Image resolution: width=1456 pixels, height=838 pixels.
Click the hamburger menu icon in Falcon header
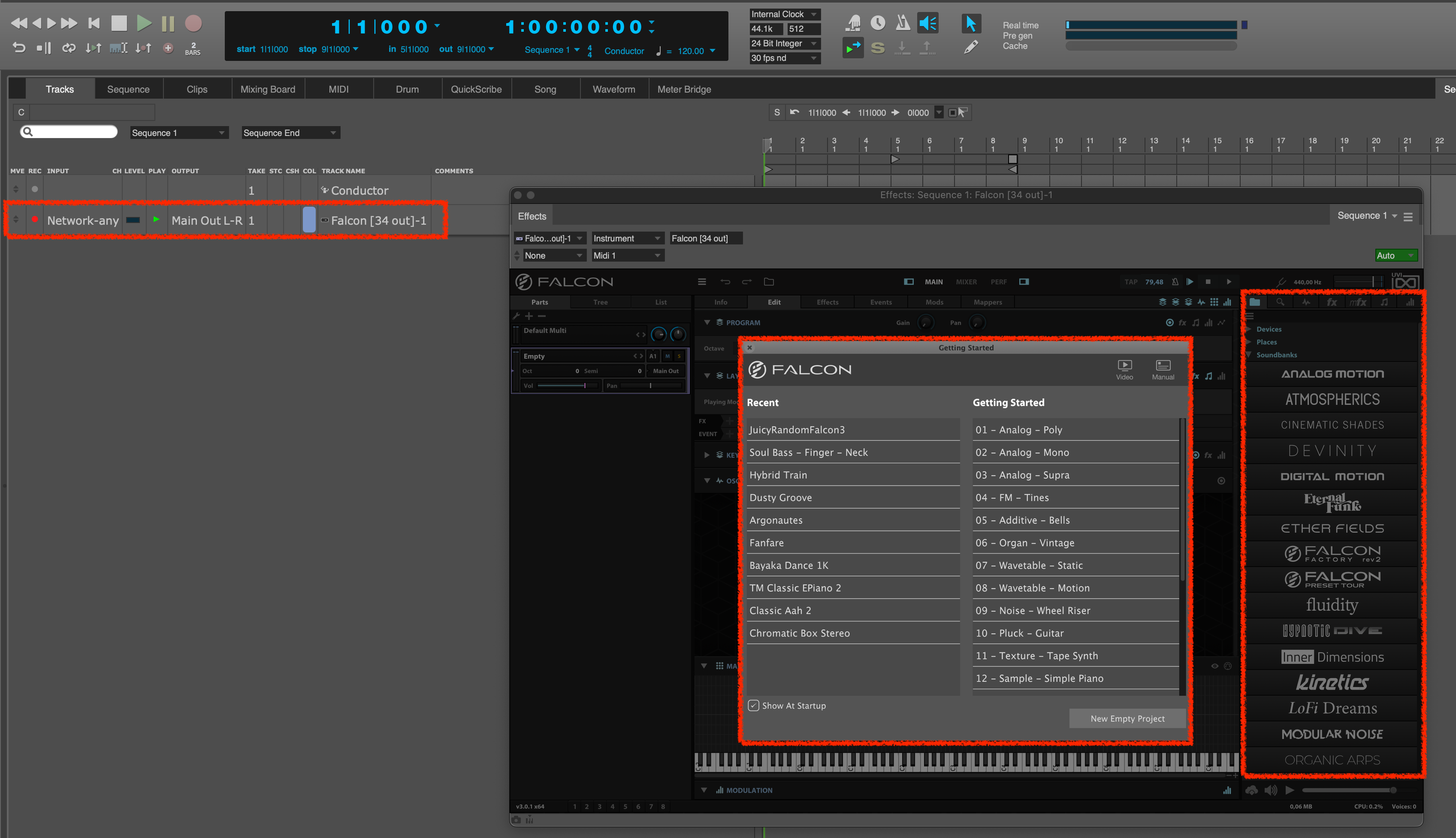[x=702, y=281]
